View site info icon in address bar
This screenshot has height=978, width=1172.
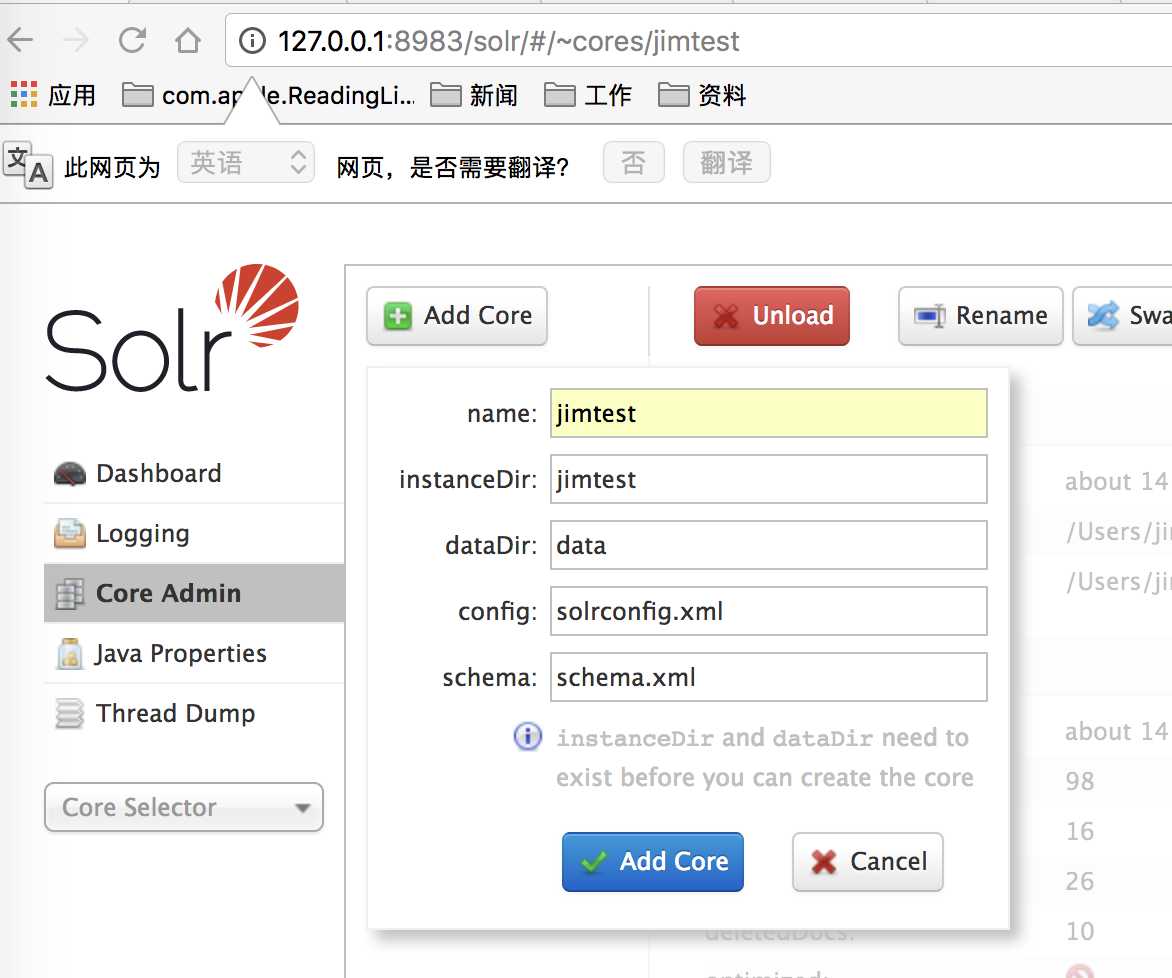pos(253,40)
